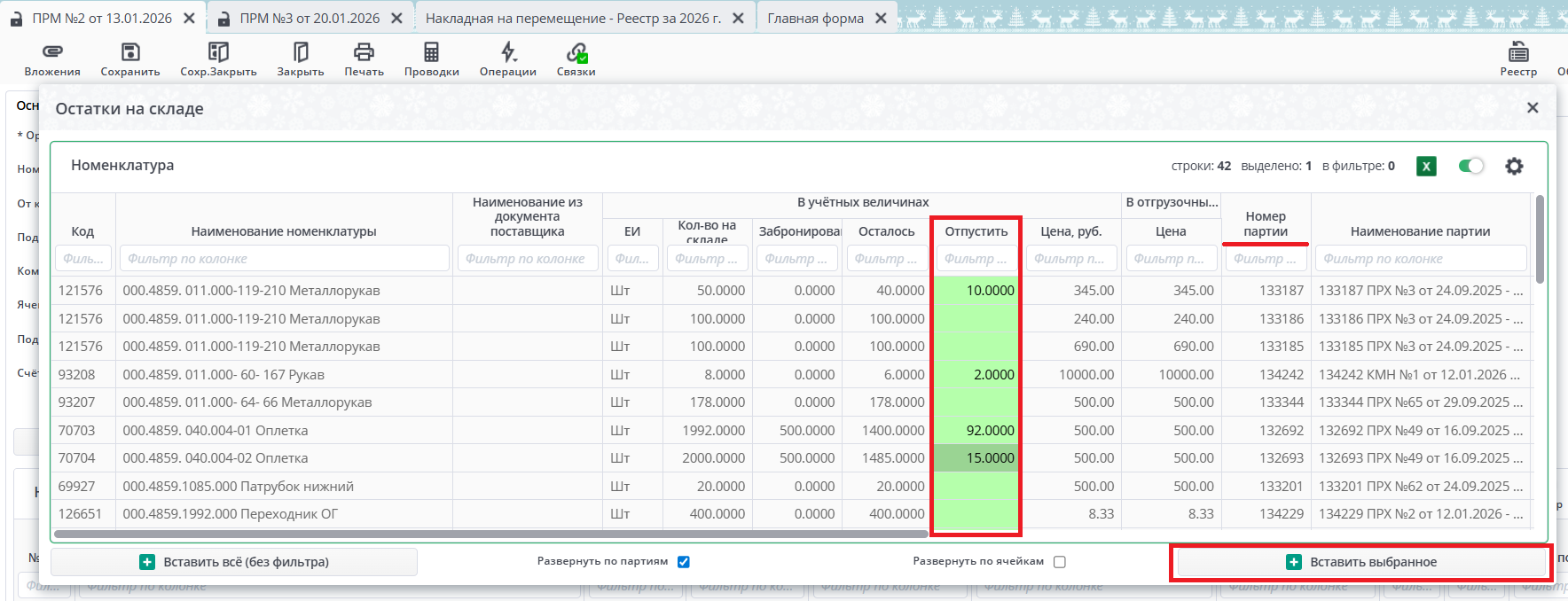Click the Наименование номенклатуры filter field
The width and height of the screenshot is (1568, 601).
pos(284,259)
